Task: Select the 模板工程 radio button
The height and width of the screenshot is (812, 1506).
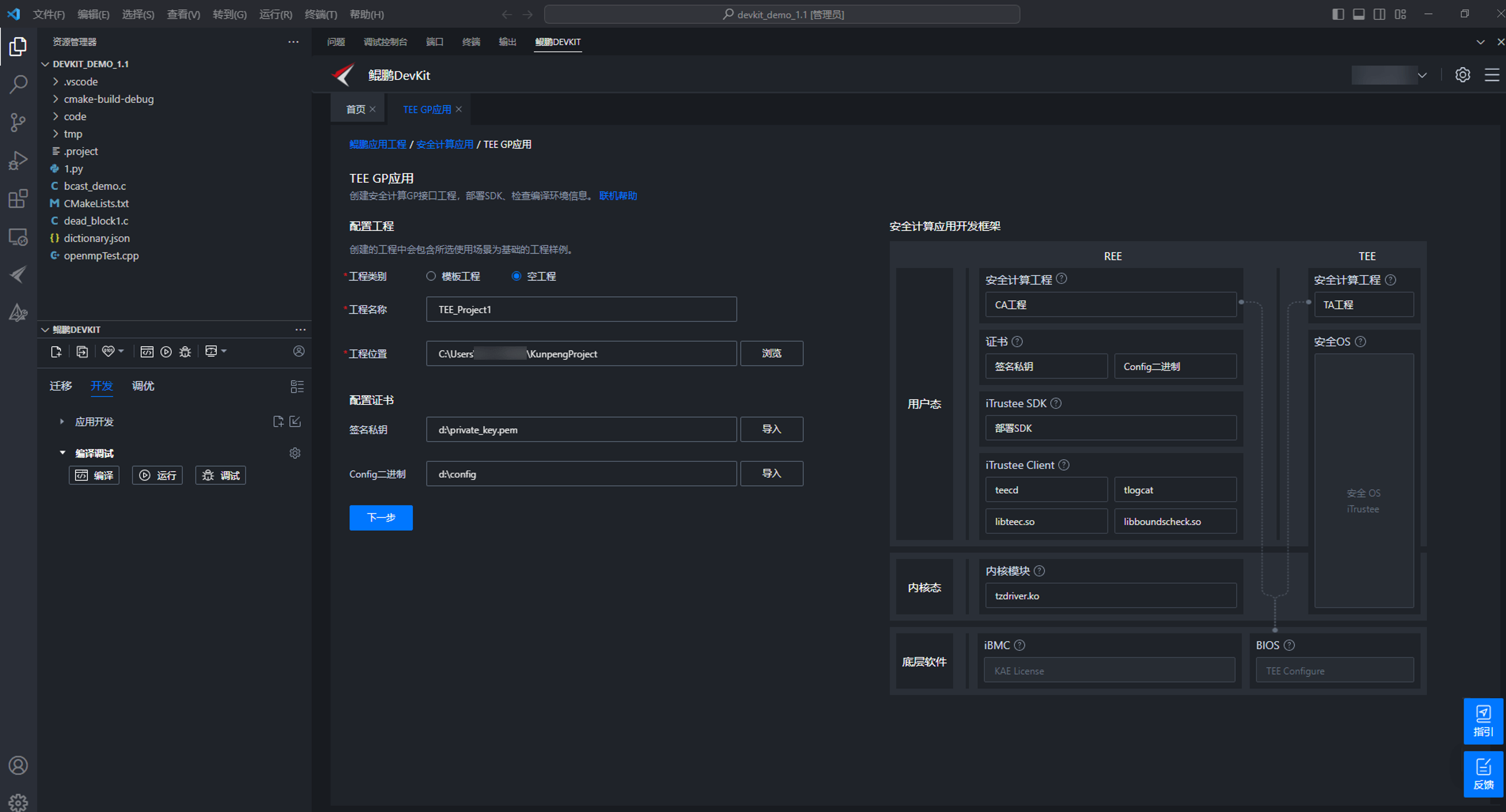Action: click(x=431, y=276)
